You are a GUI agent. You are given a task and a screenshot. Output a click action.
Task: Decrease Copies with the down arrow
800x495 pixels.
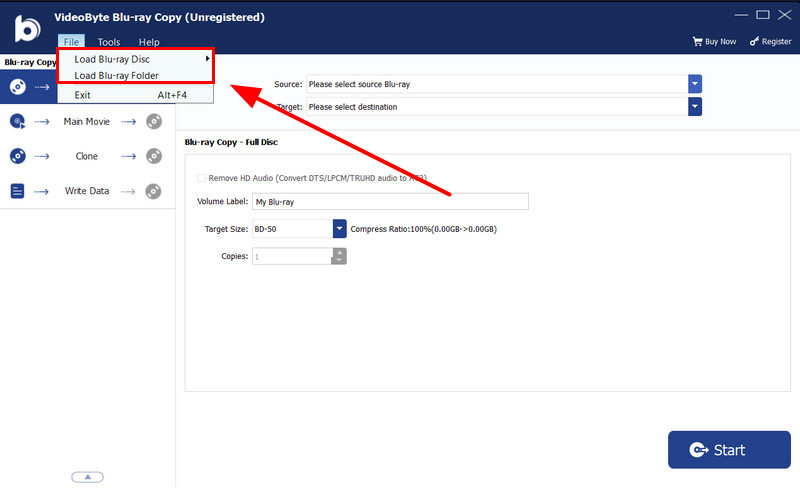tap(339, 260)
